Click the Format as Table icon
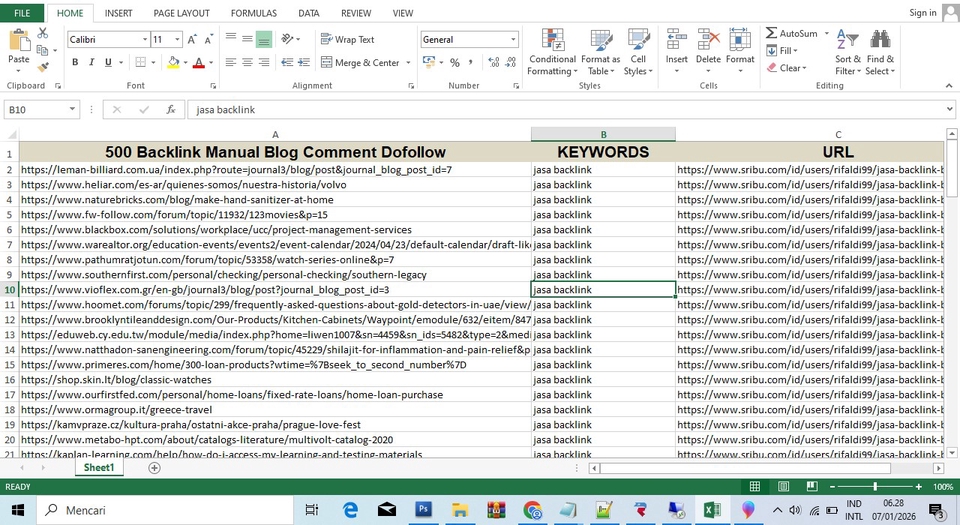The width and height of the screenshot is (960, 525). click(x=601, y=40)
